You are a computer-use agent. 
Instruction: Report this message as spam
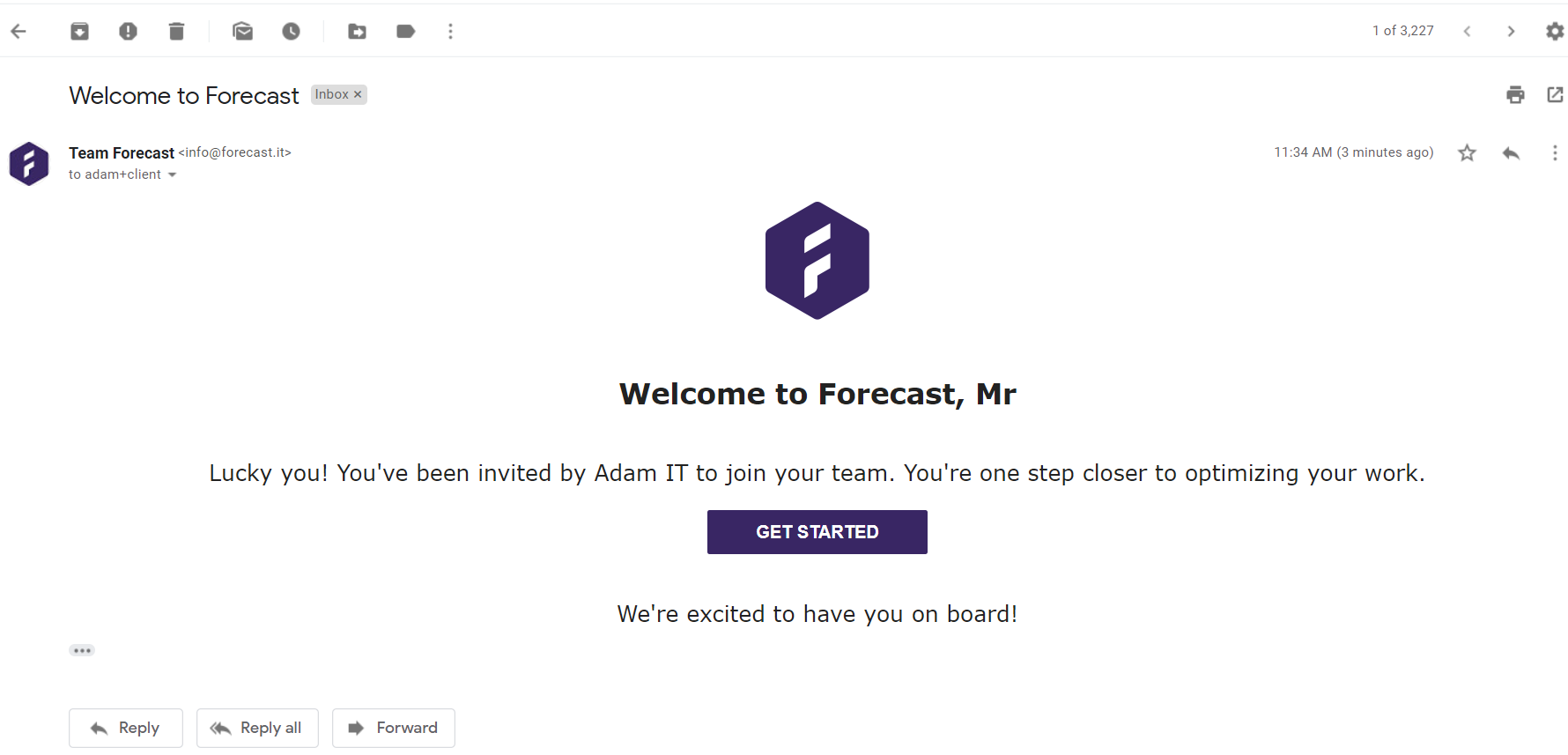[x=128, y=32]
